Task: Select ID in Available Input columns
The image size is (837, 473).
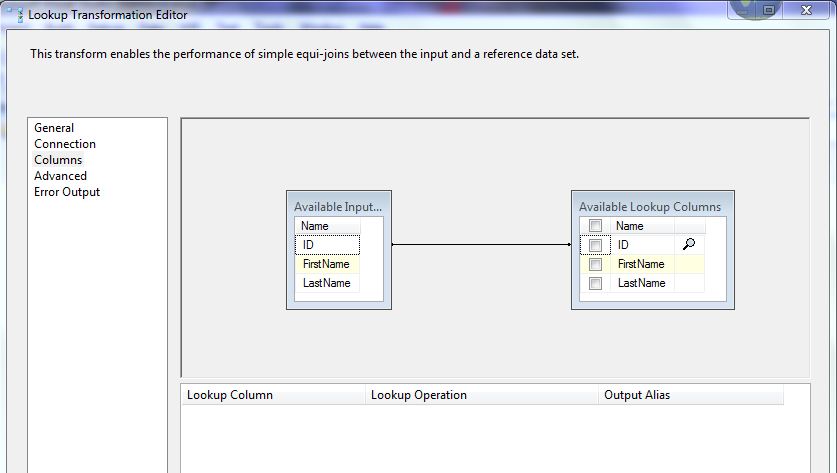Action: tap(326, 245)
